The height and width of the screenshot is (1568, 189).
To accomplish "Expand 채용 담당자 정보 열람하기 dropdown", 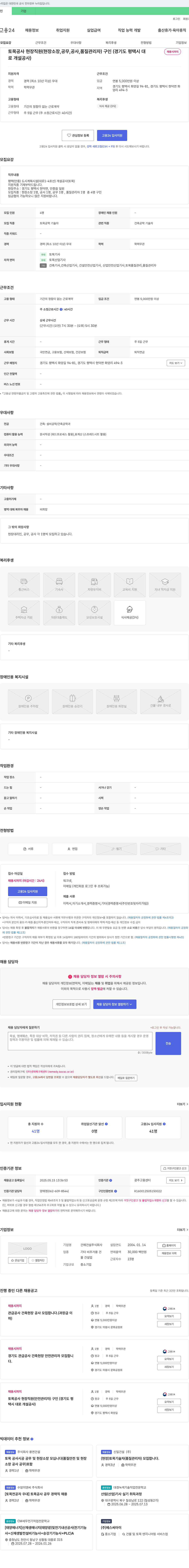I will (115, 1004).
